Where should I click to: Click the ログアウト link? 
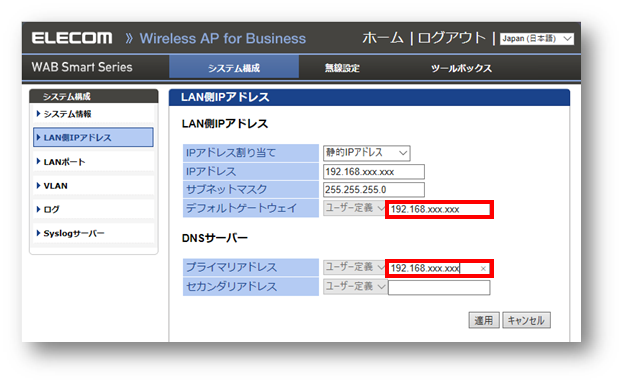pos(452,38)
